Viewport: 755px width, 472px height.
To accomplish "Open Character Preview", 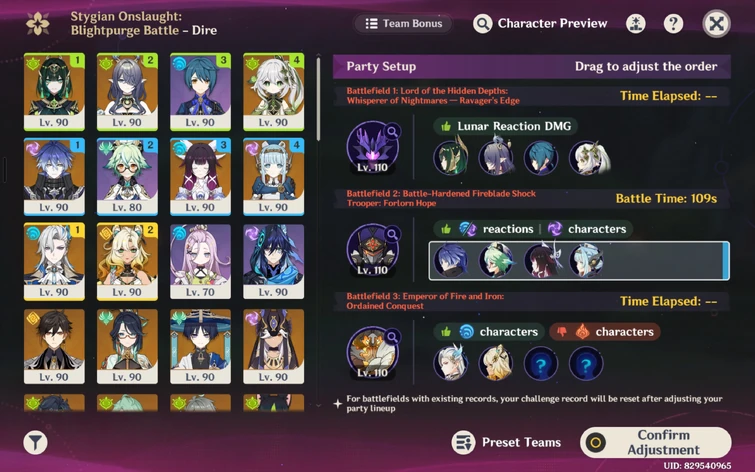I will click(540, 23).
